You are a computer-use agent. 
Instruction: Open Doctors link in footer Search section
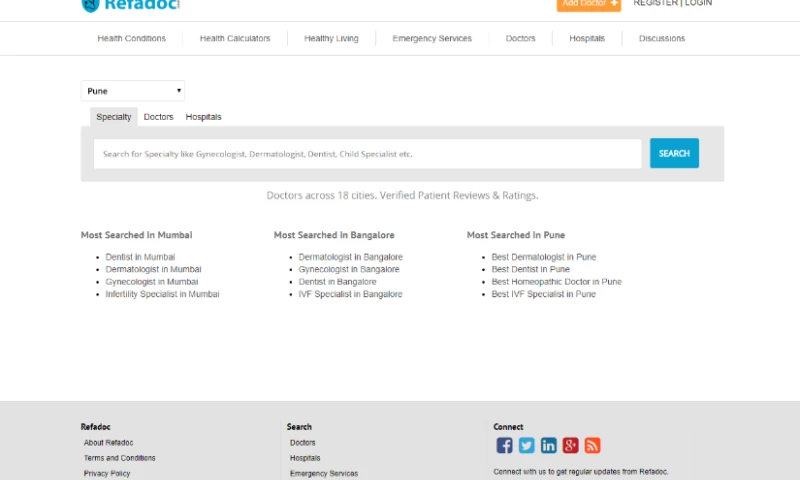coord(303,443)
